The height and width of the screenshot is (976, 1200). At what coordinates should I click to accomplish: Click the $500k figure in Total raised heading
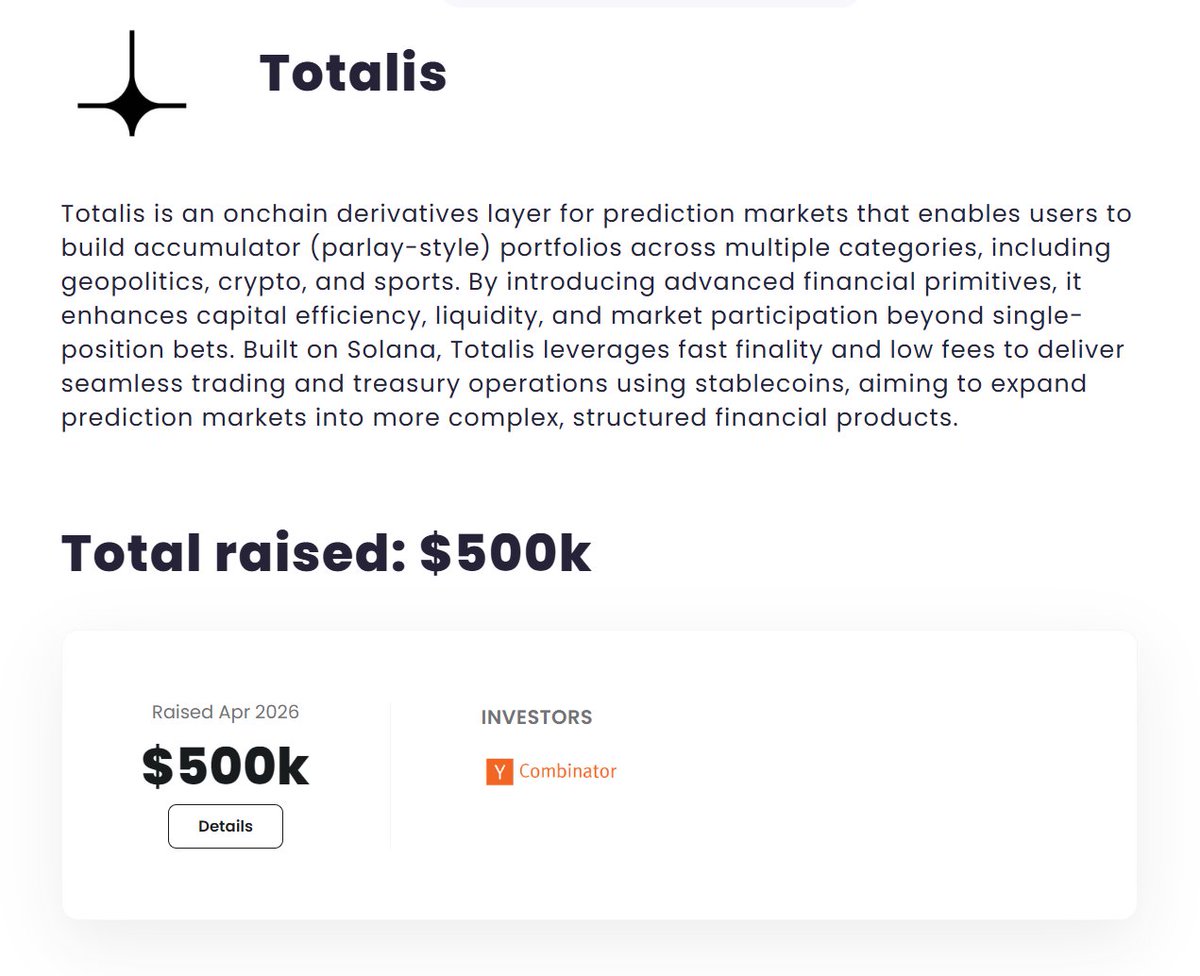coord(505,553)
